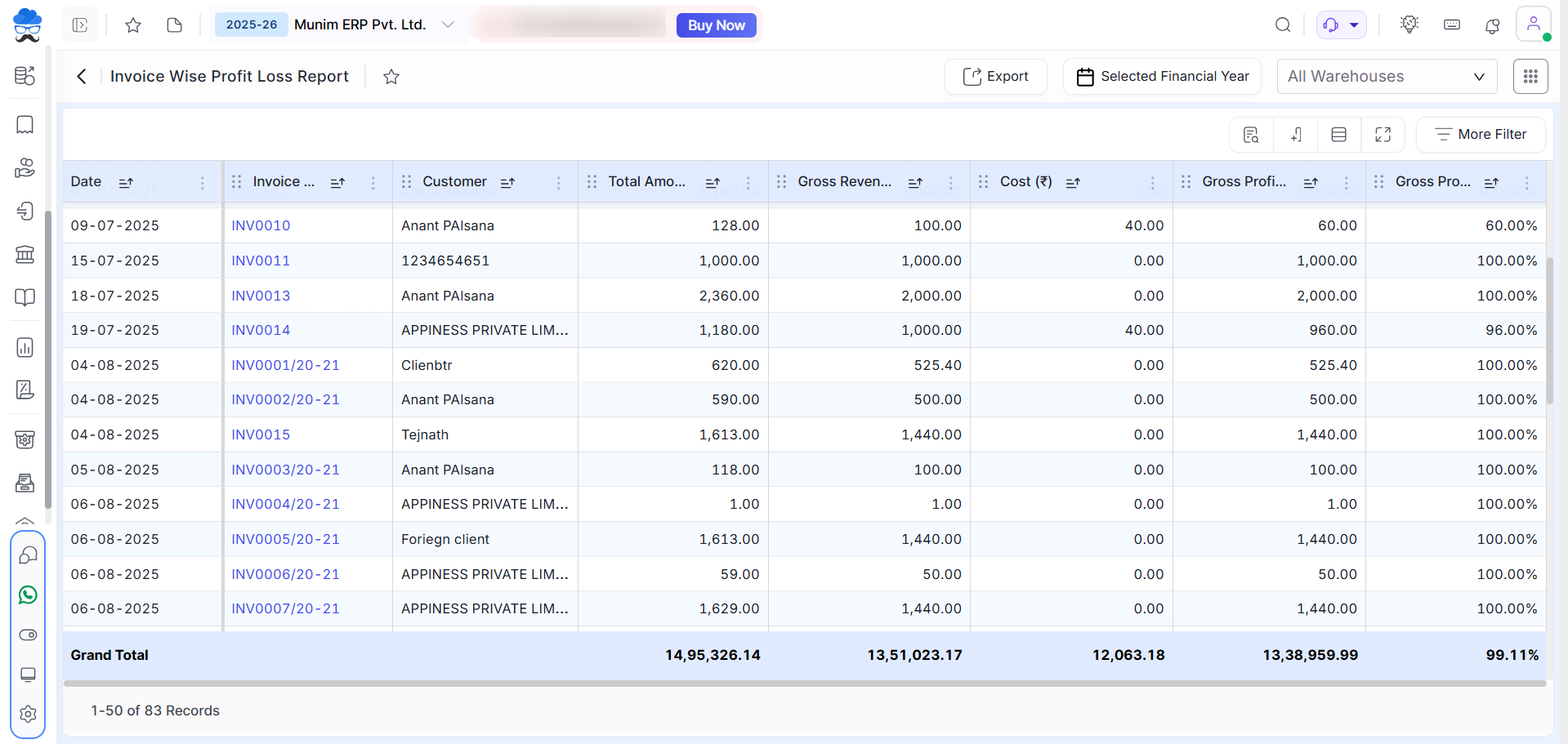Viewport: 1568px width, 744px height.
Task: Expand the Munim ERP Pvt. Ltd. company selector
Action: click(x=447, y=25)
